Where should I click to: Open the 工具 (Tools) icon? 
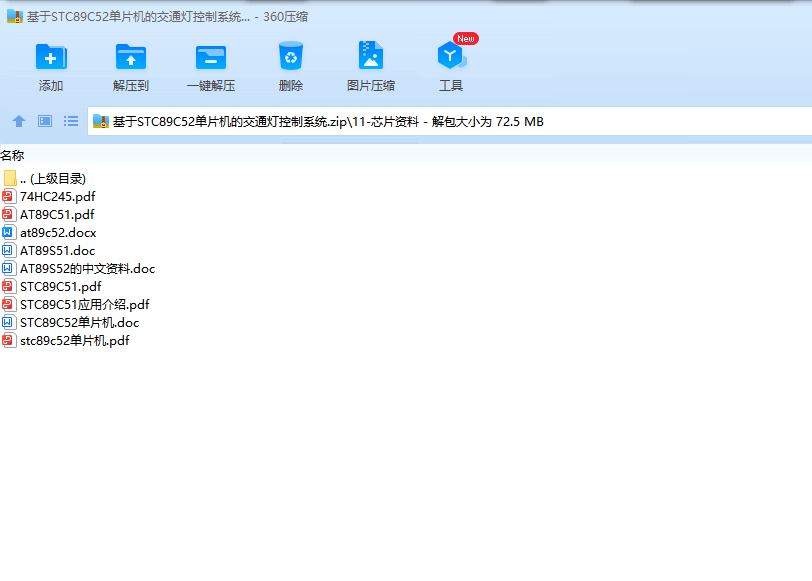tap(451, 55)
